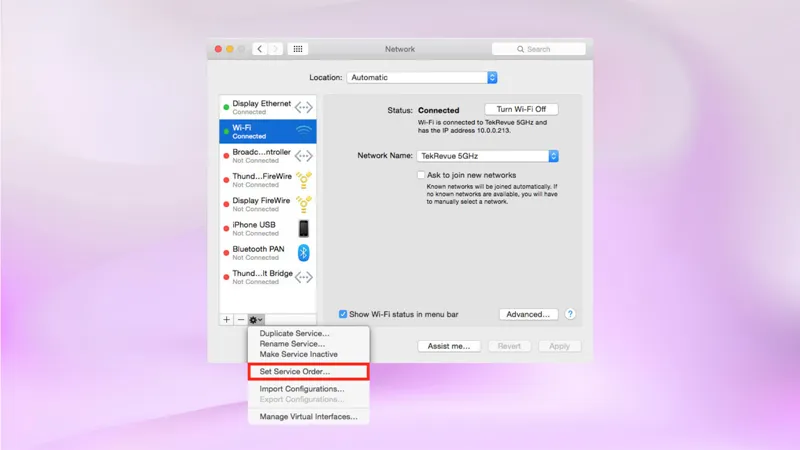Choose Duplicate Service... menu item
The image size is (800, 450).
[x=308, y=333]
